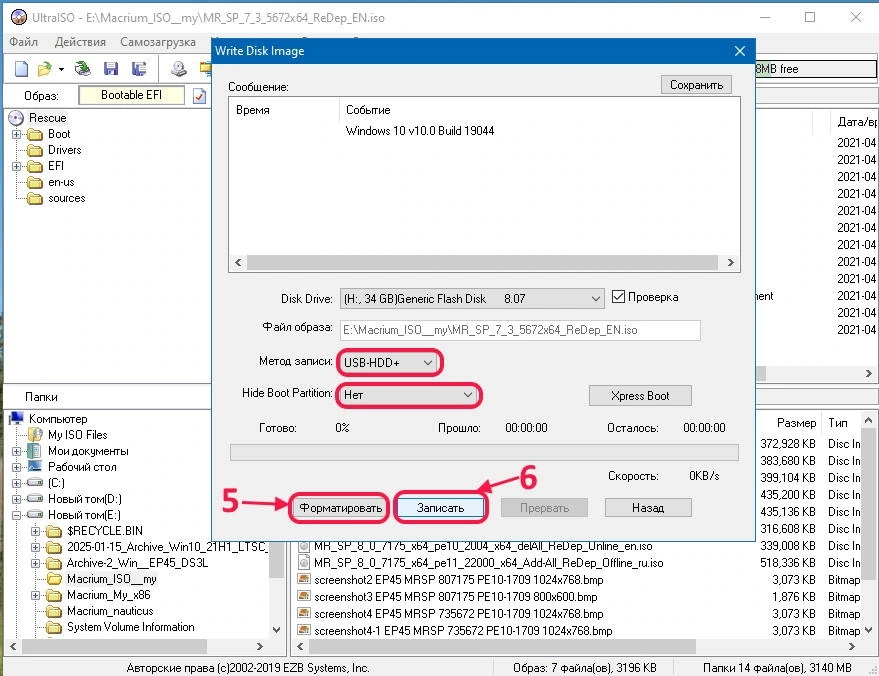The height and width of the screenshot is (676, 879).
Task: Click the Open file folder toolbar icon
Action: (x=44, y=69)
